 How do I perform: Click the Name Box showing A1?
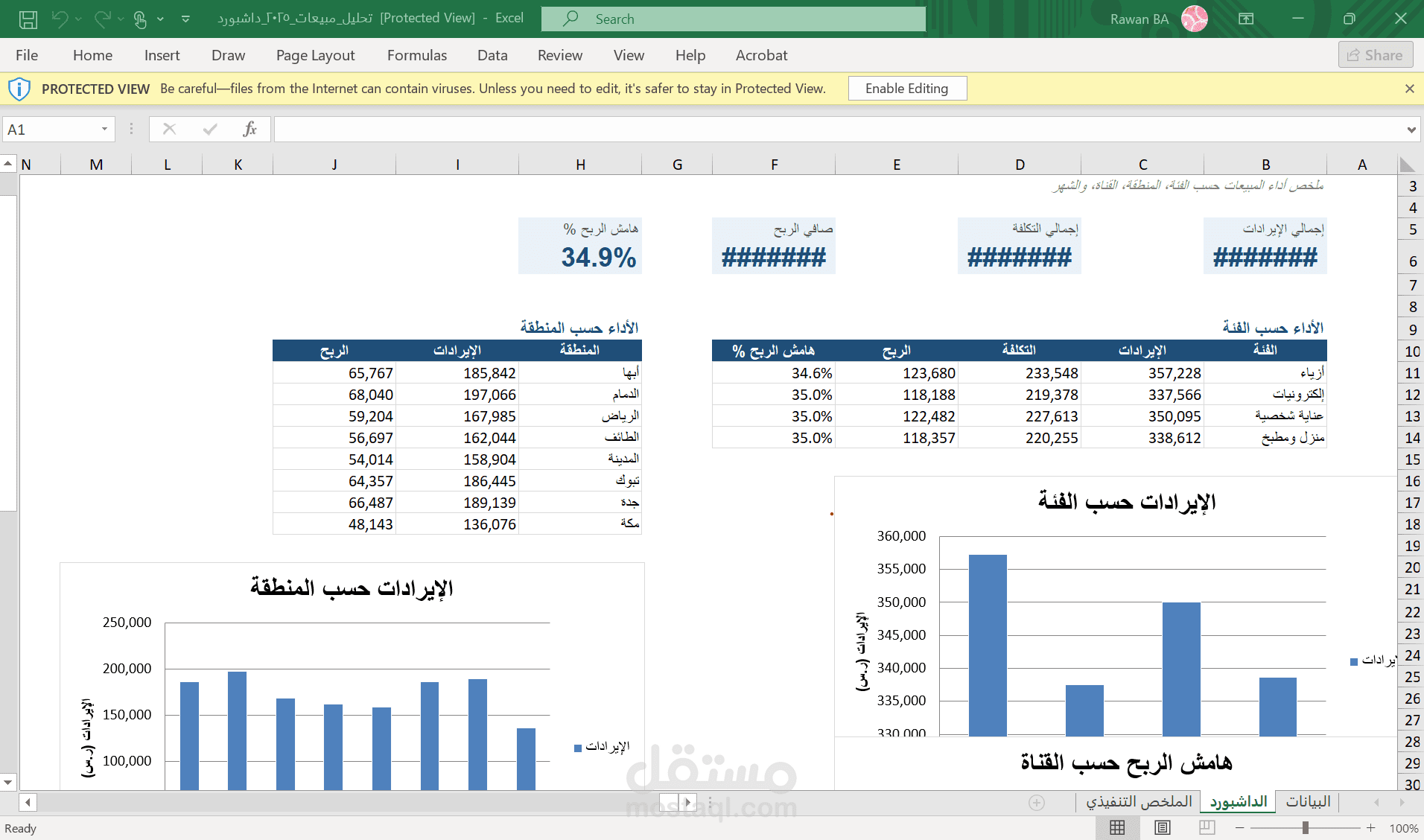pos(49,130)
